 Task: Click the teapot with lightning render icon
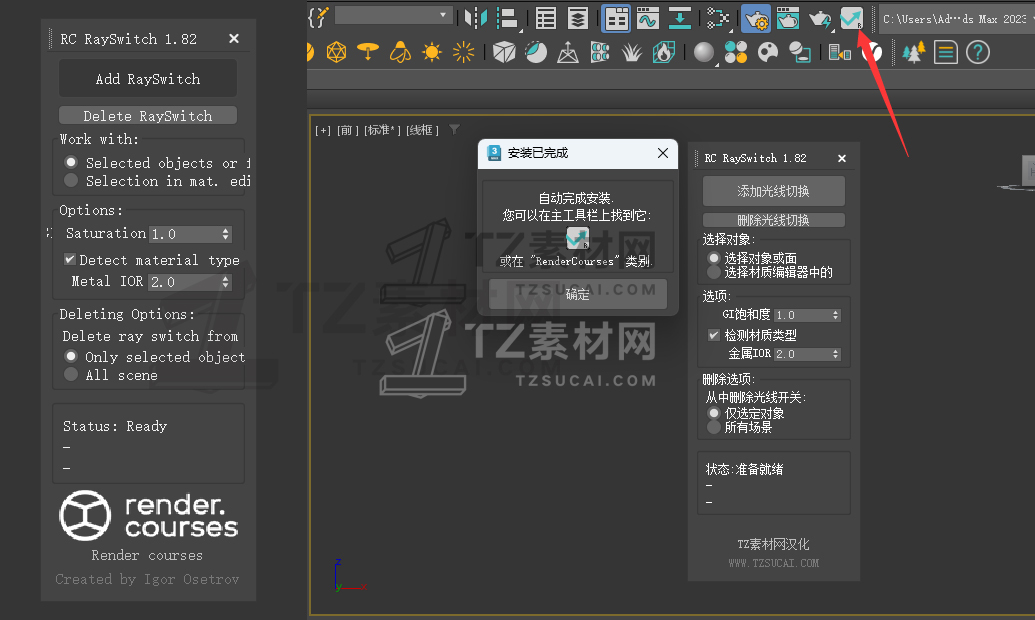point(819,18)
